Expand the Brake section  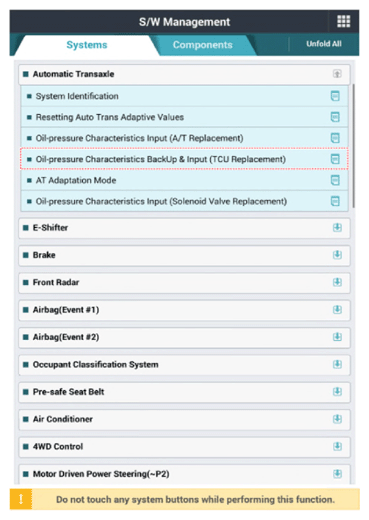click(x=337, y=255)
